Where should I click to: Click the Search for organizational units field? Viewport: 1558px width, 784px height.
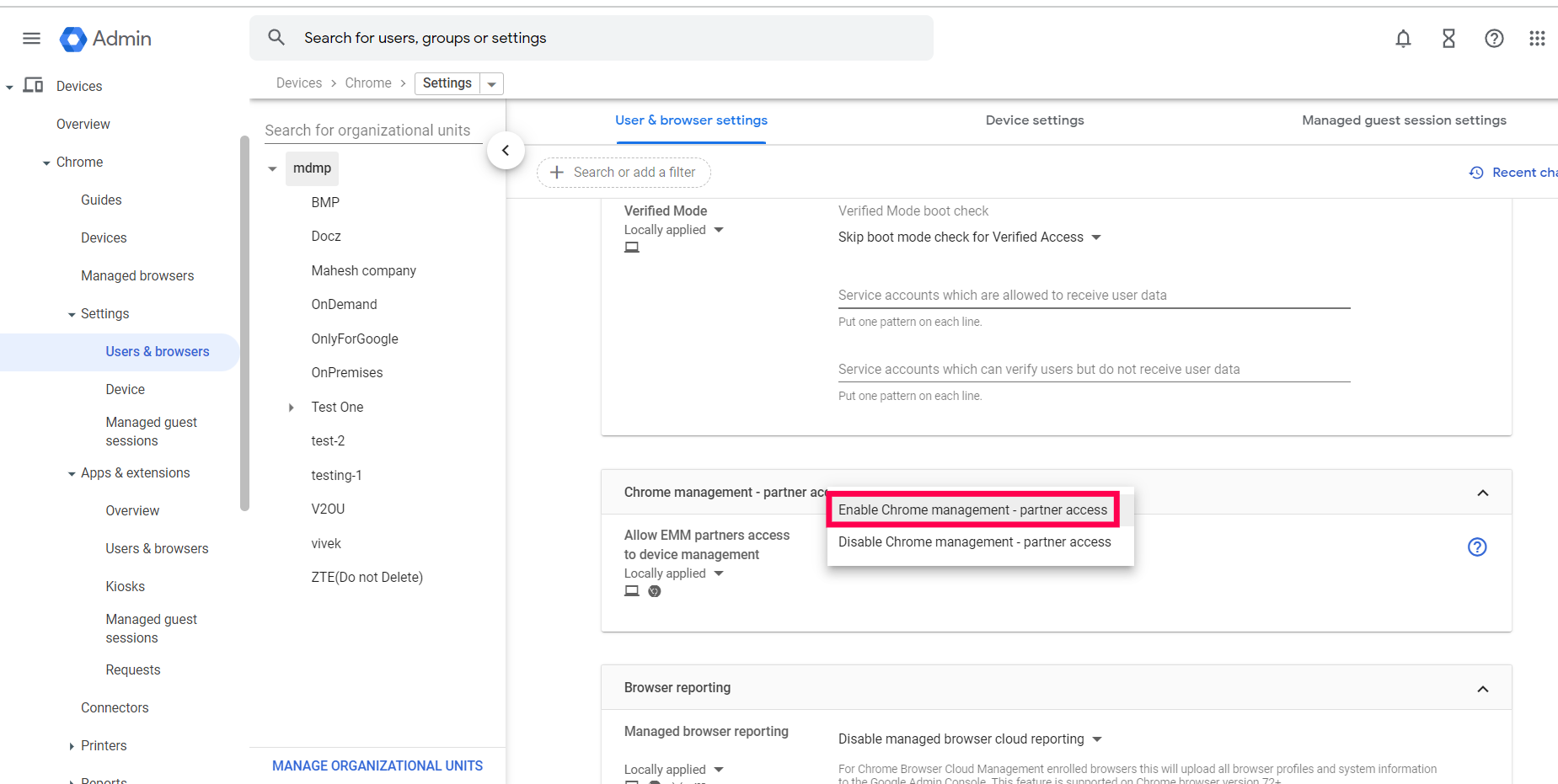point(368,131)
